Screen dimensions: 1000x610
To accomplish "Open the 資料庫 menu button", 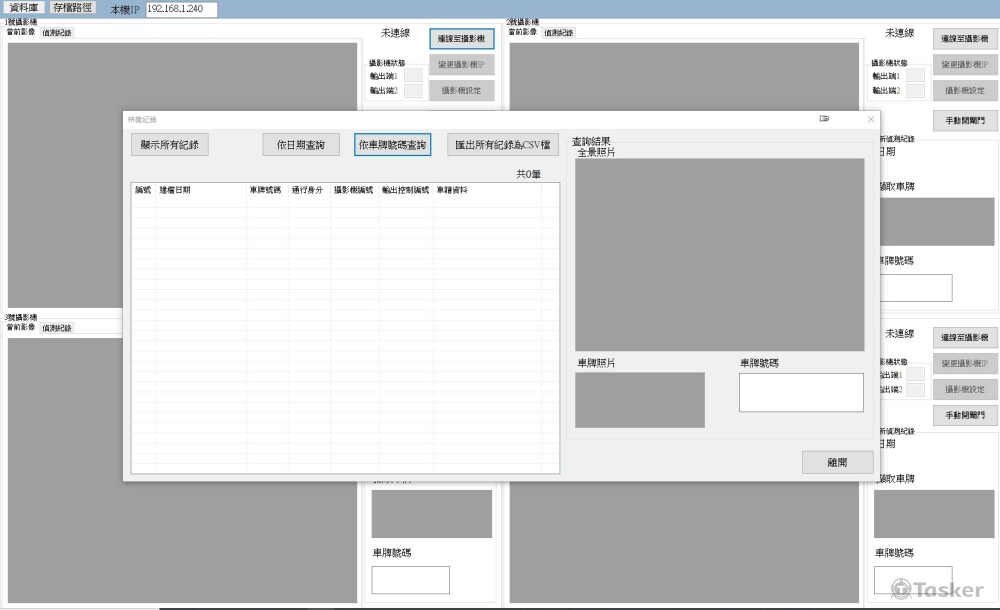I will tap(24, 8).
